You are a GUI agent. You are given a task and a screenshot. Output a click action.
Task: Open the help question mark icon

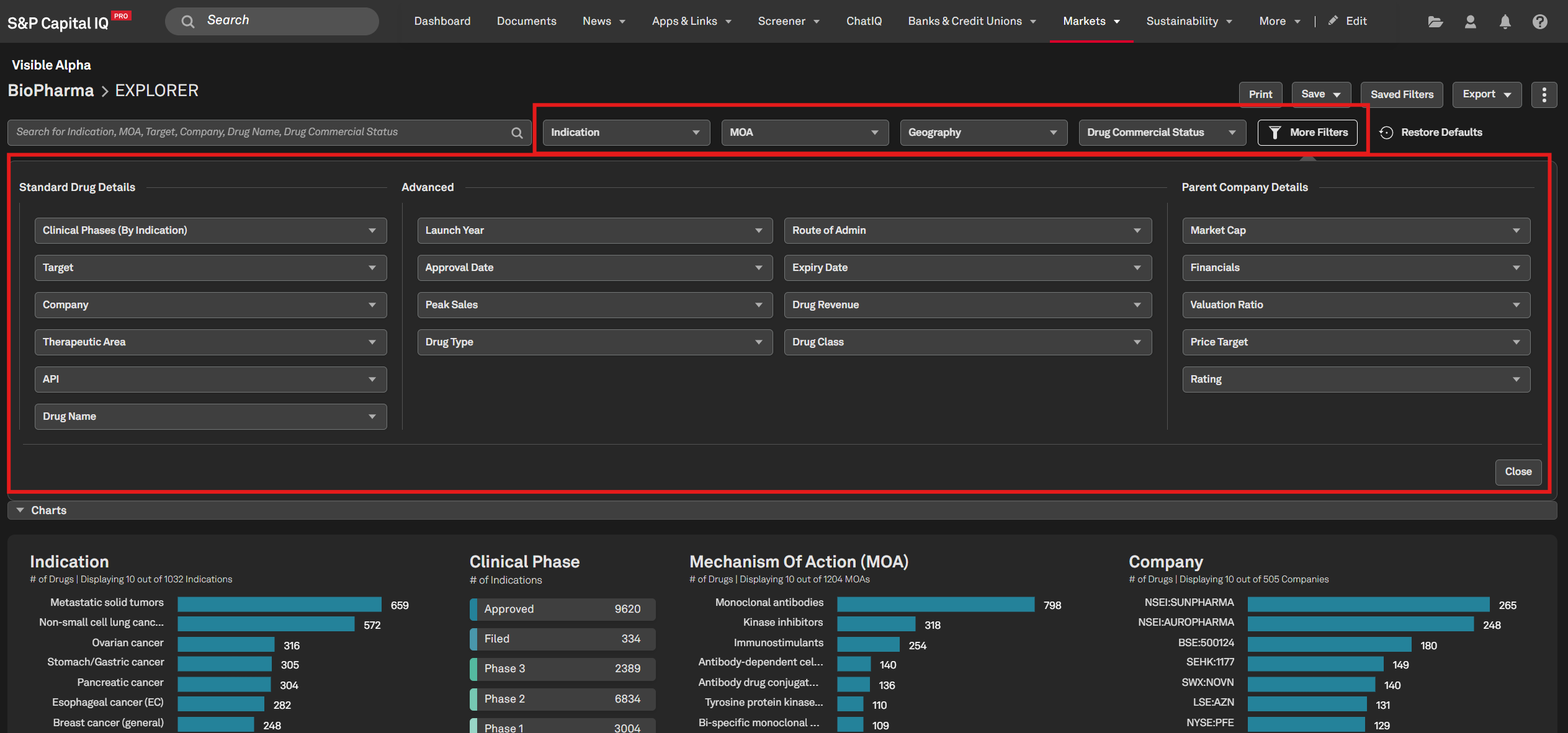pos(1539,22)
